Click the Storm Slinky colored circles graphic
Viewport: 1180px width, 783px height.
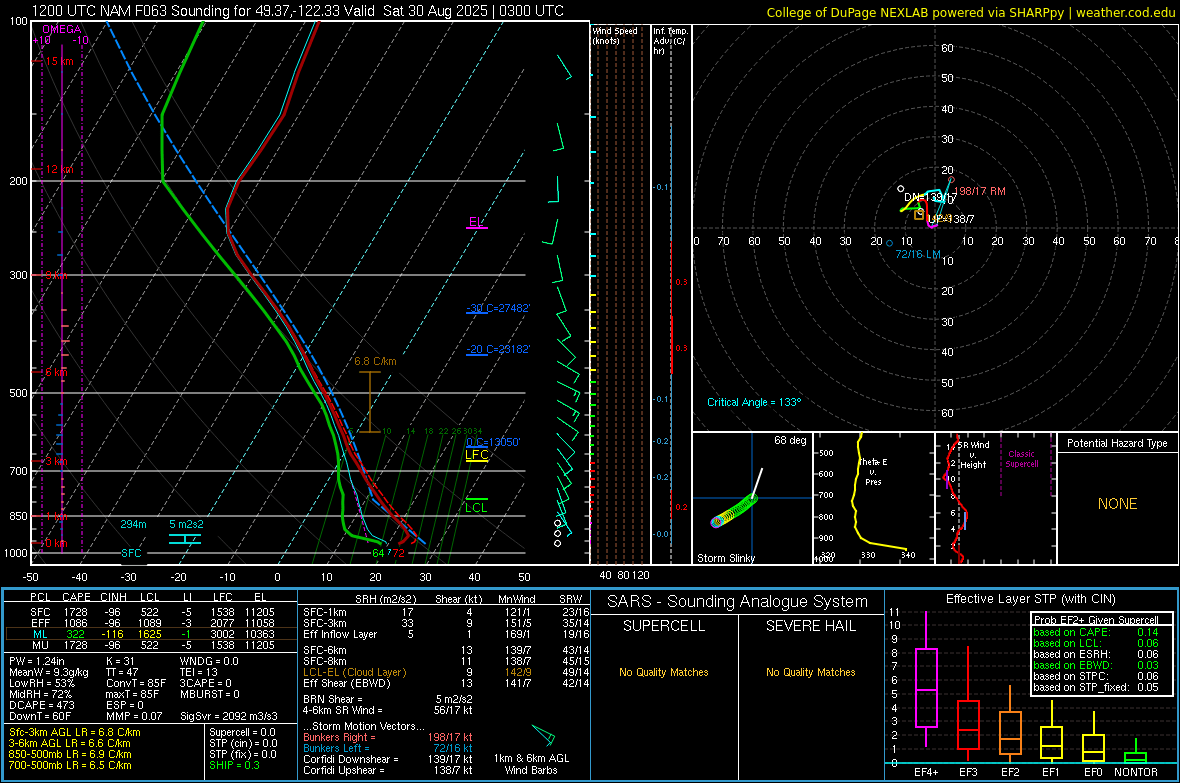coord(734,510)
